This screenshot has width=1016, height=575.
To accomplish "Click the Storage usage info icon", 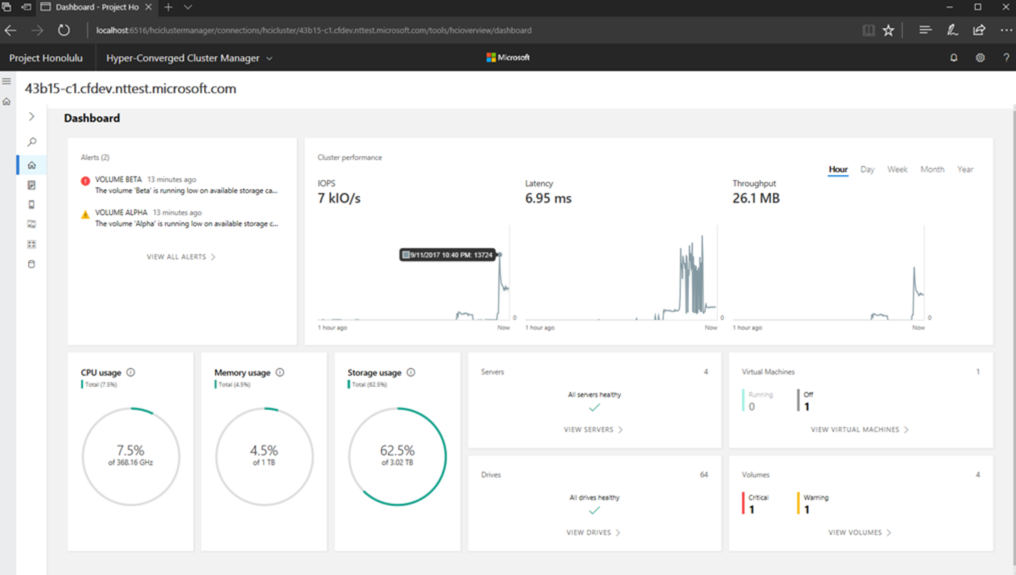I will pyautogui.click(x=411, y=372).
